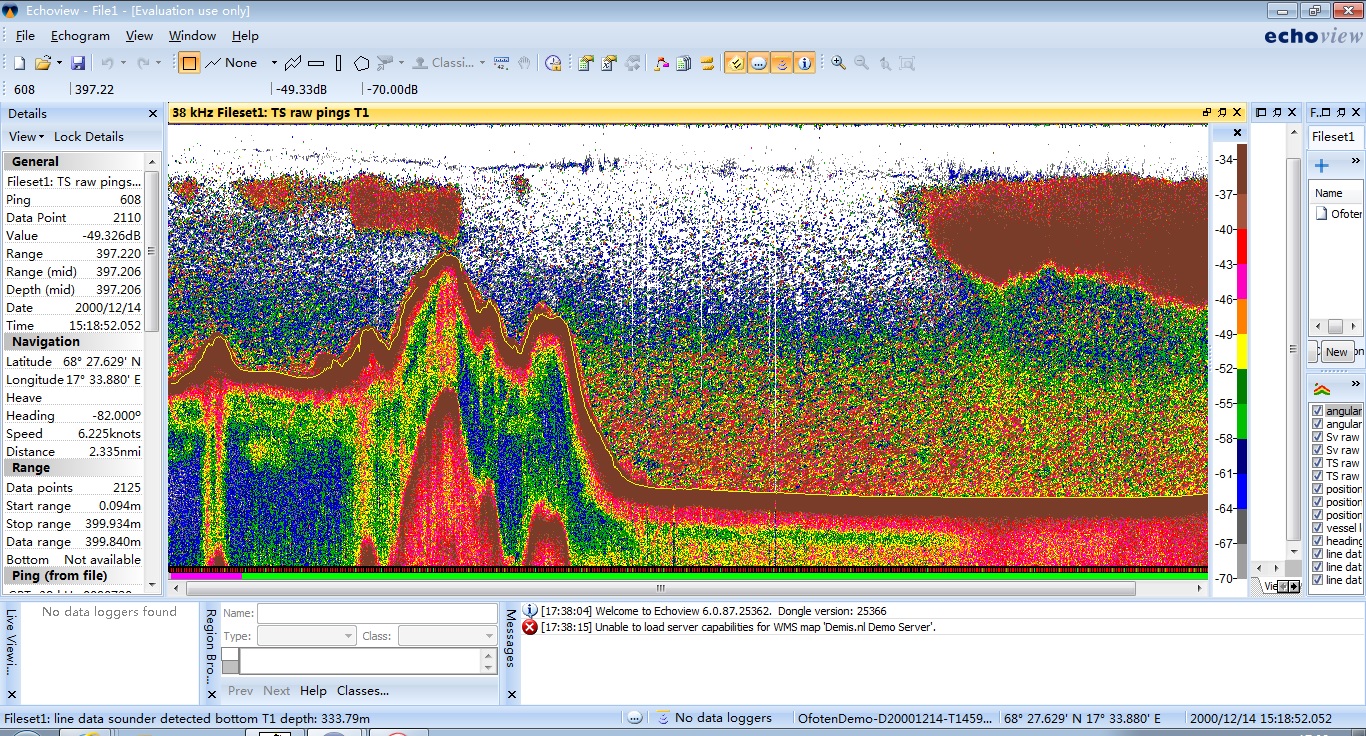Select the rectangle selection tool
1366x736 pixels.
click(188, 63)
